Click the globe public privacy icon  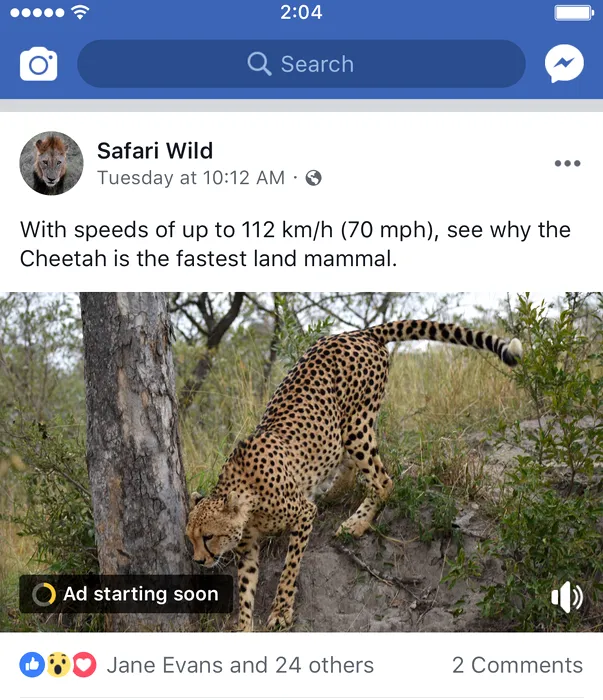coord(314,178)
